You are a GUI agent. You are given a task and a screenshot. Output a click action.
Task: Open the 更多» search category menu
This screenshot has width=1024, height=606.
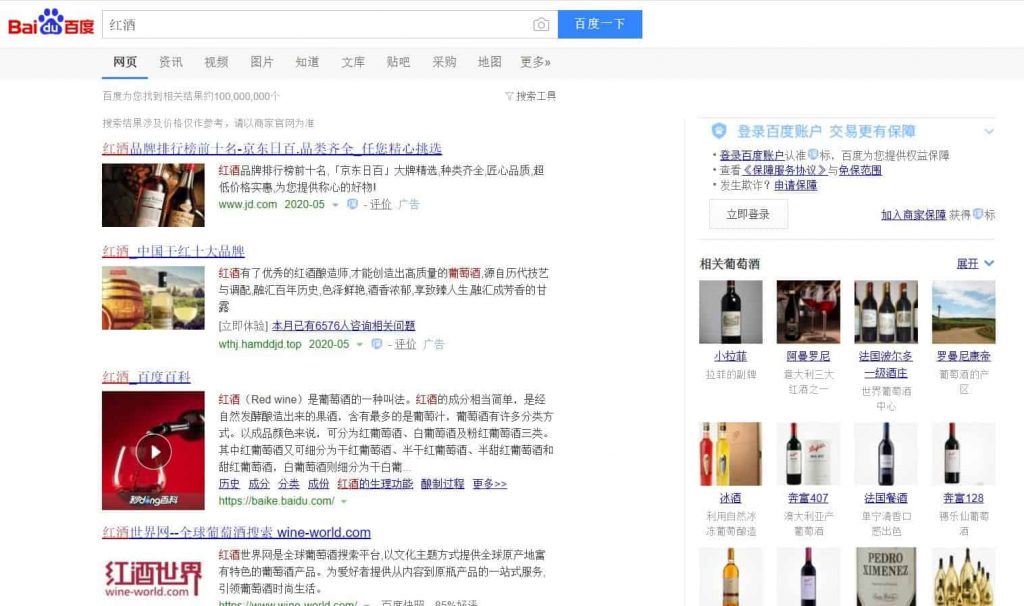(x=536, y=62)
